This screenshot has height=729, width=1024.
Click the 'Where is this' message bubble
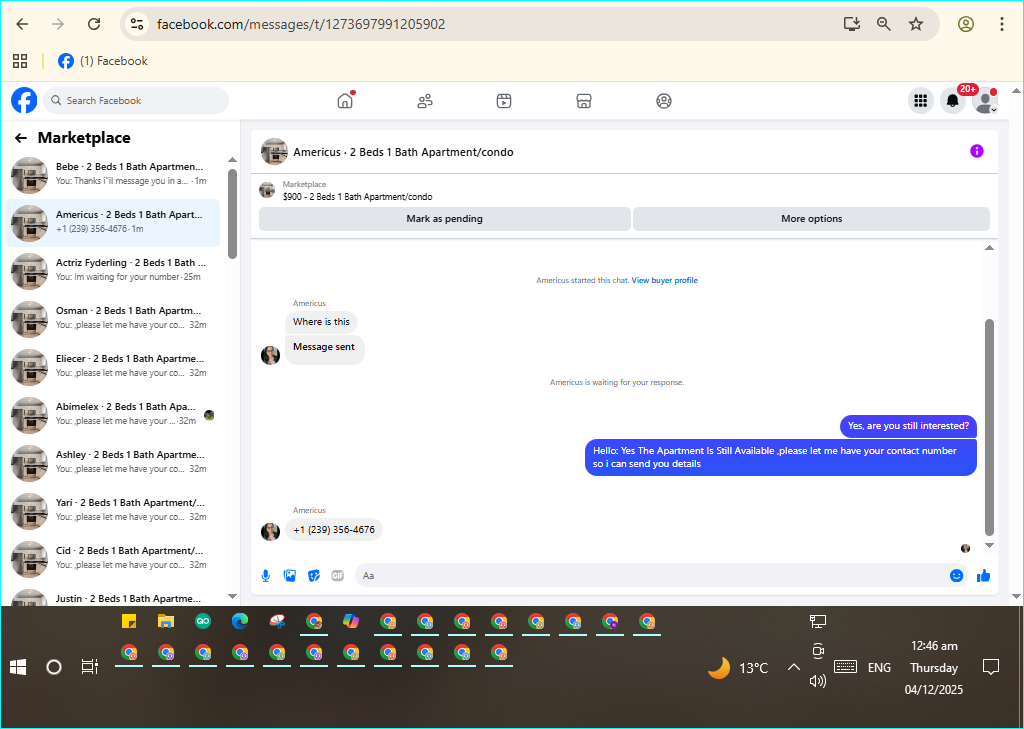(x=321, y=322)
